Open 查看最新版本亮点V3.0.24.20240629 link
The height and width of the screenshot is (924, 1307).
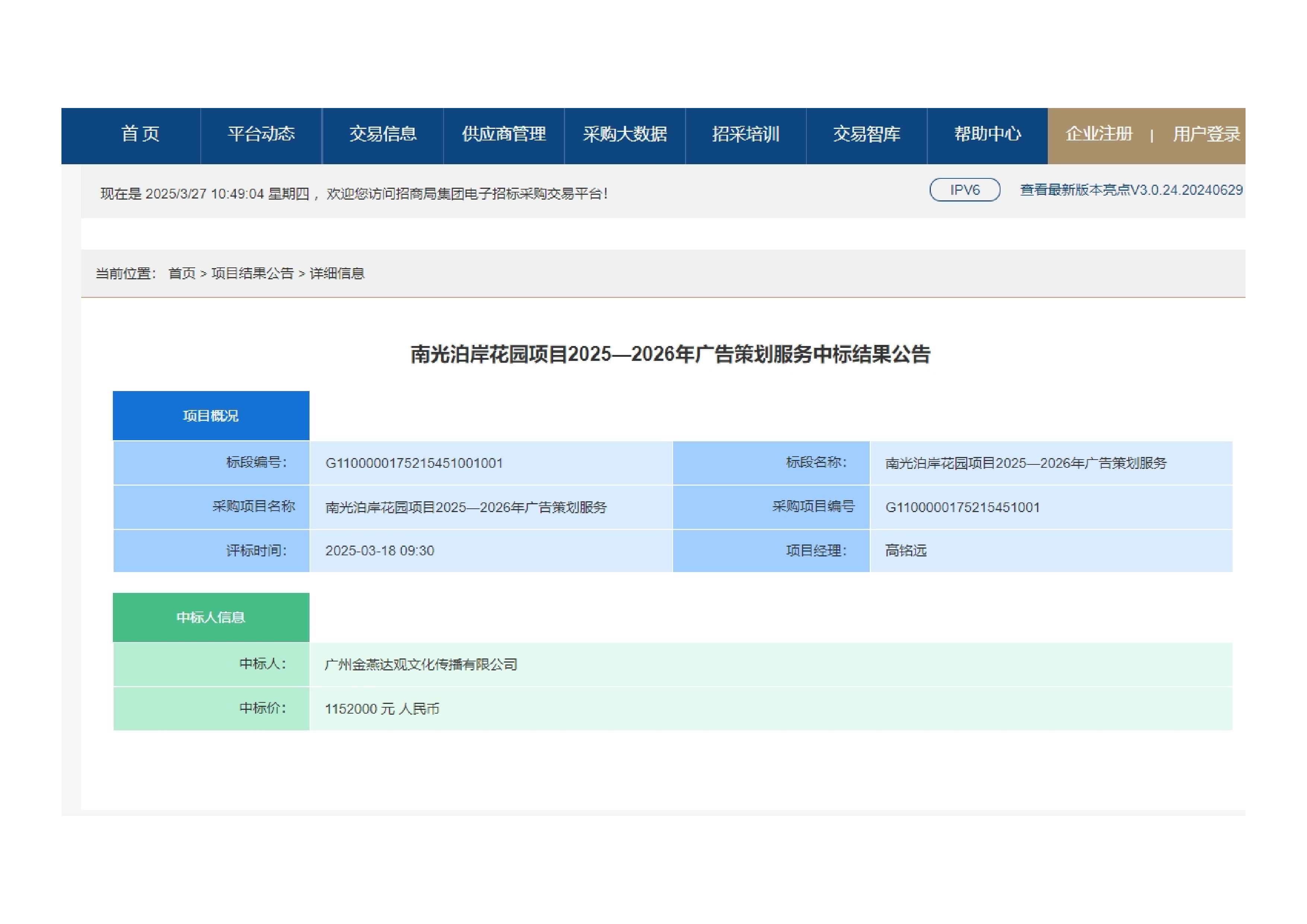[x=1131, y=190]
